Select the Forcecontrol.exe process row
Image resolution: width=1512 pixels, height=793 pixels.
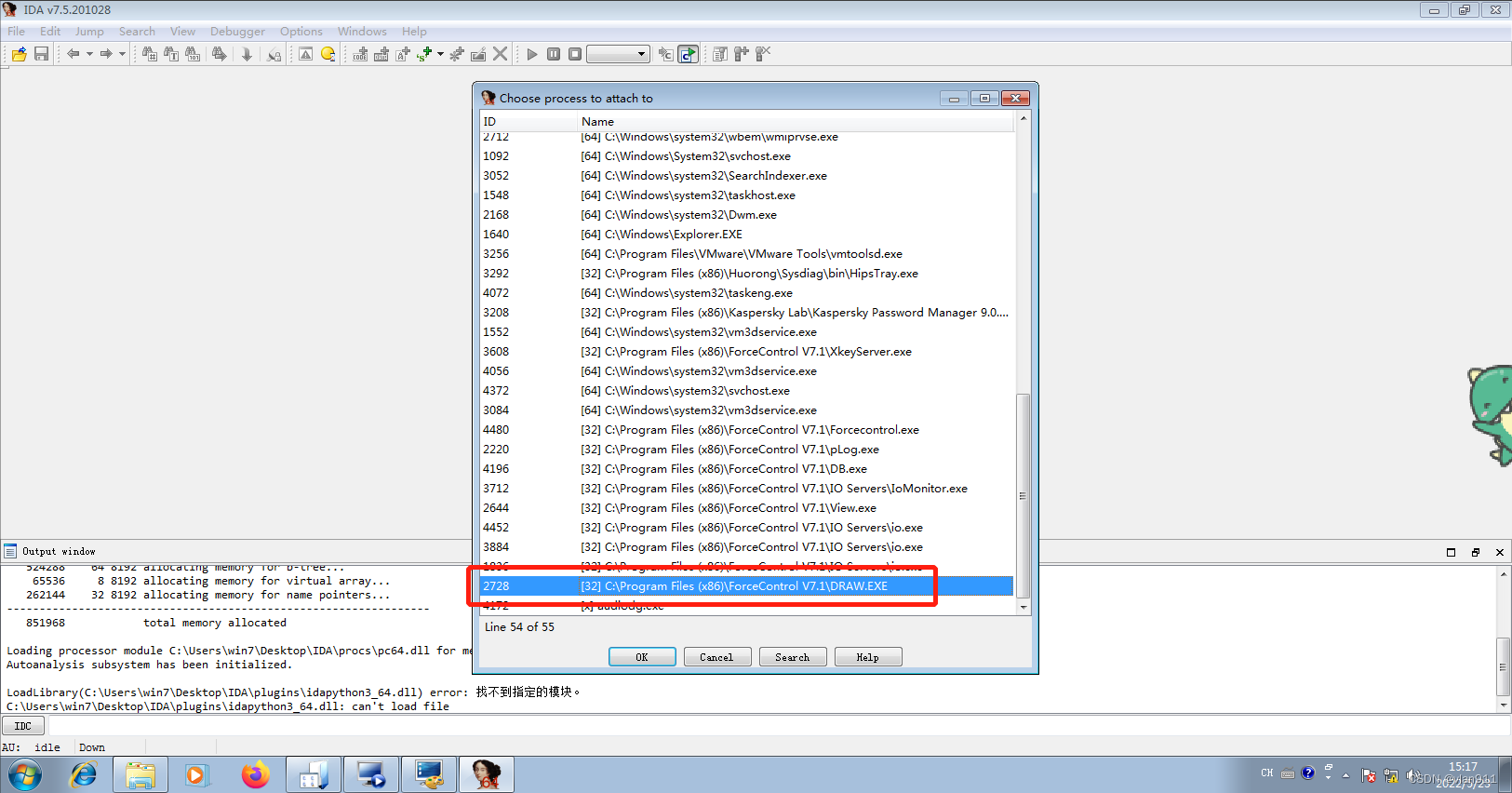[746, 430]
